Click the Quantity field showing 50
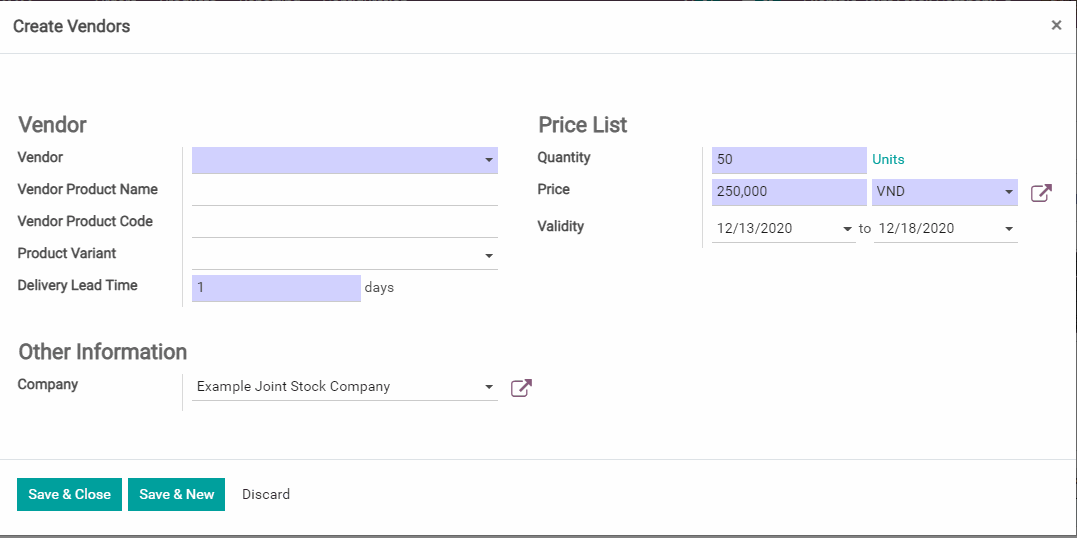This screenshot has height=538, width=1077. tap(788, 160)
